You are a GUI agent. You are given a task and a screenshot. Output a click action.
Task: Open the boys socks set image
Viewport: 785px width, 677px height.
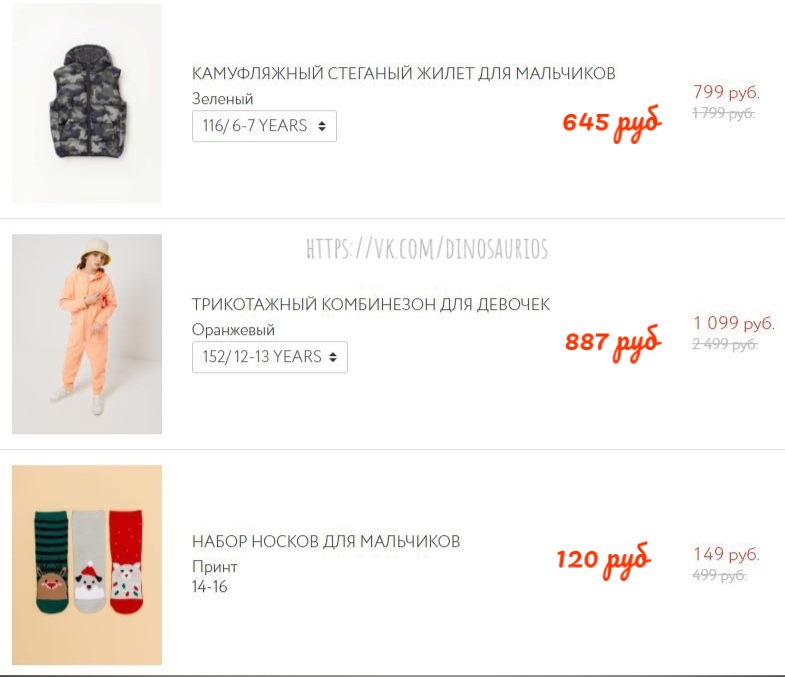[87, 565]
